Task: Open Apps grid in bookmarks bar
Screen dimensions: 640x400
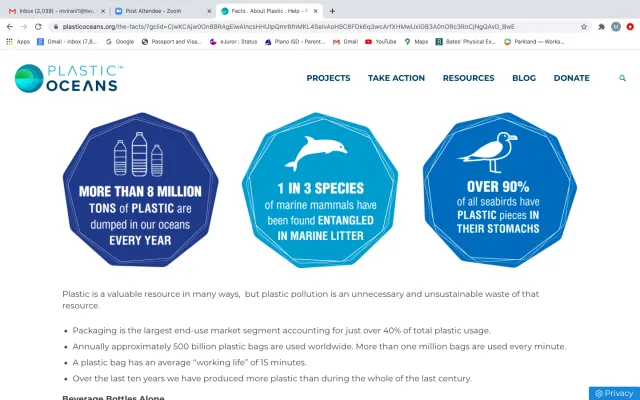Action: coord(18,42)
